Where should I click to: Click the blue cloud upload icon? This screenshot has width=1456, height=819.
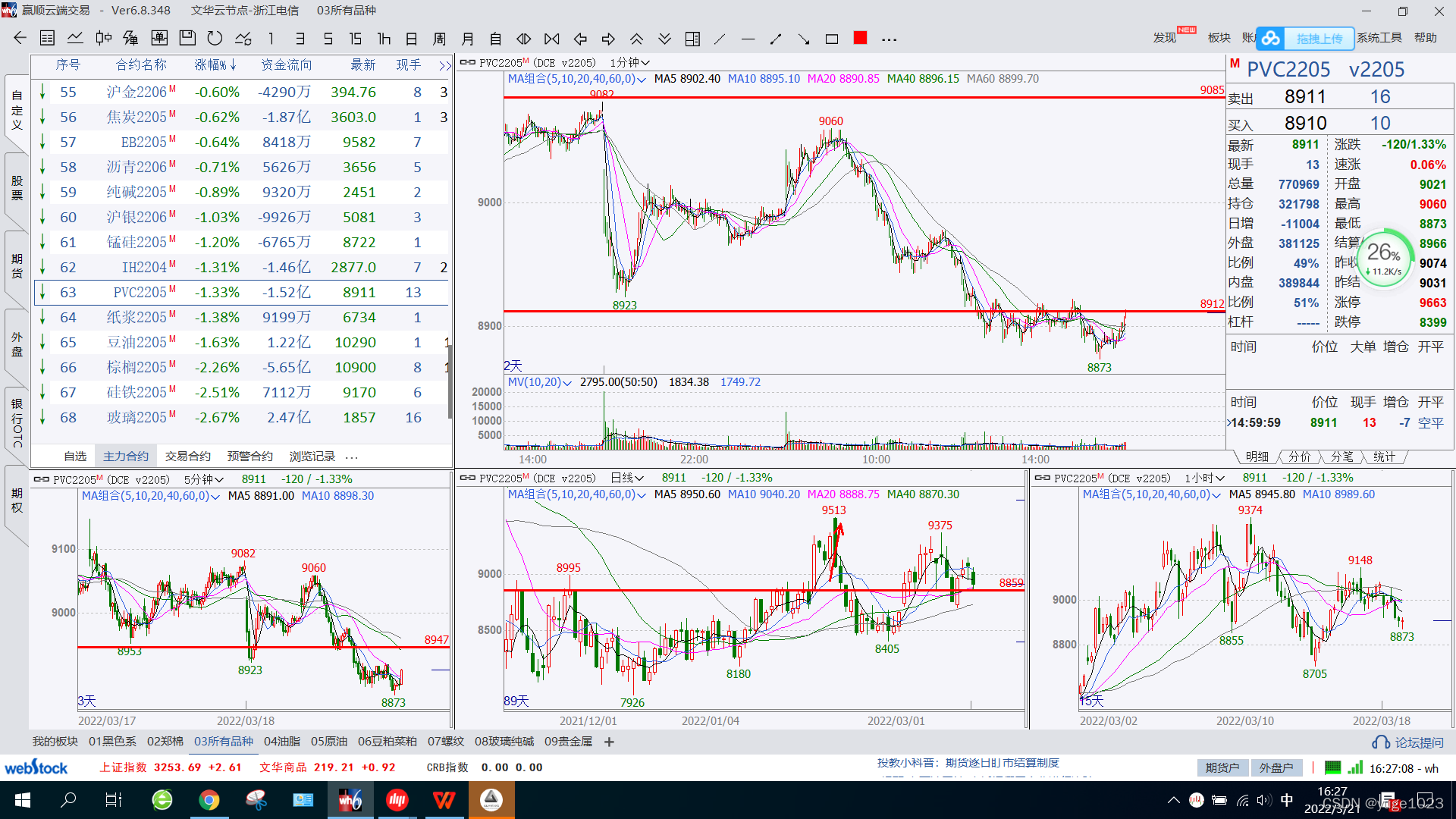(1271, 38)
